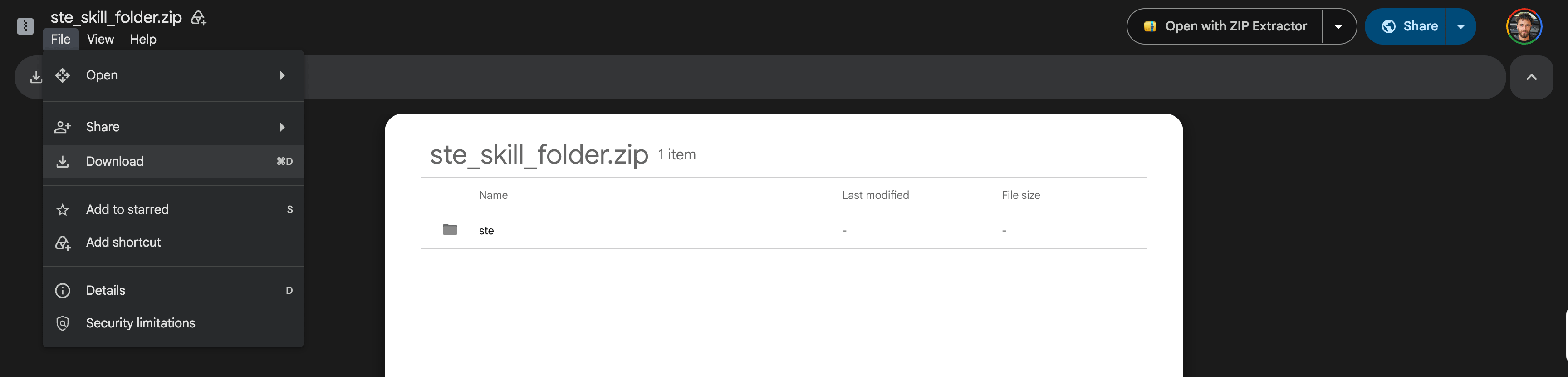This screenshot has height=377, width=1568.
Task: Click the add shortcut to Drive icon next to filename
Action: (198, 18)
